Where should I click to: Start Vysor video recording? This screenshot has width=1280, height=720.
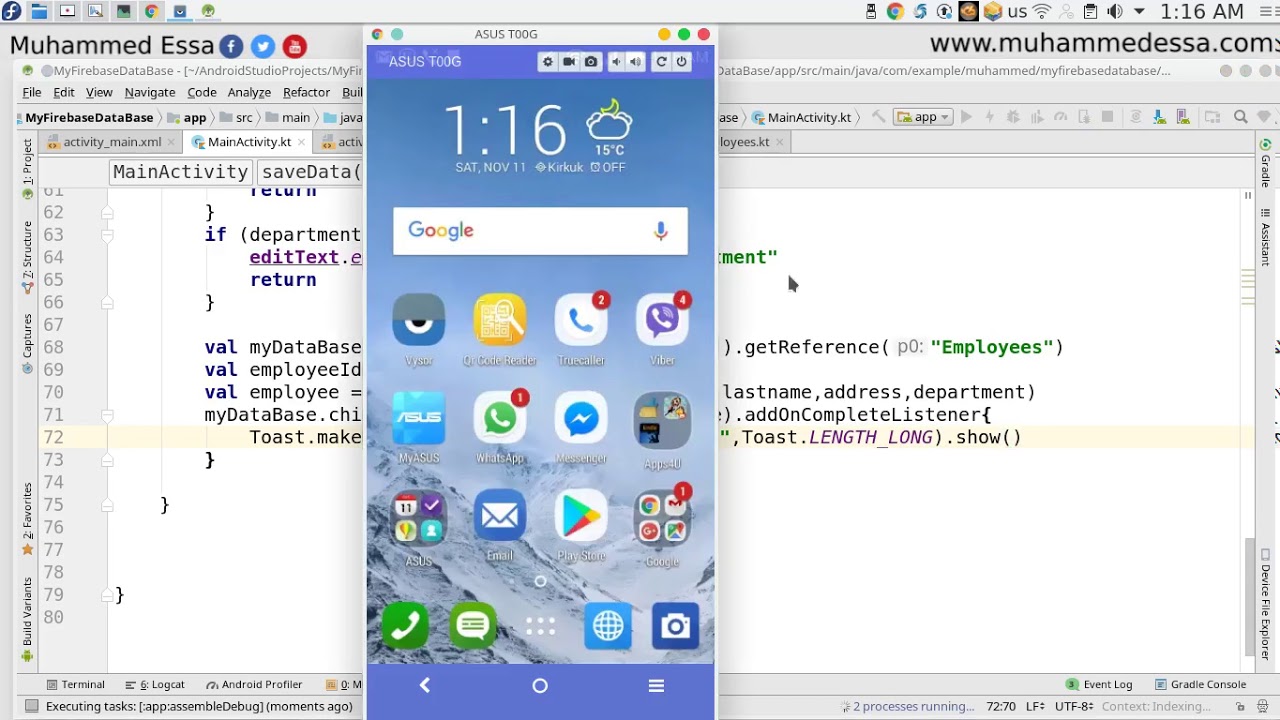click(x=569, y=62)
